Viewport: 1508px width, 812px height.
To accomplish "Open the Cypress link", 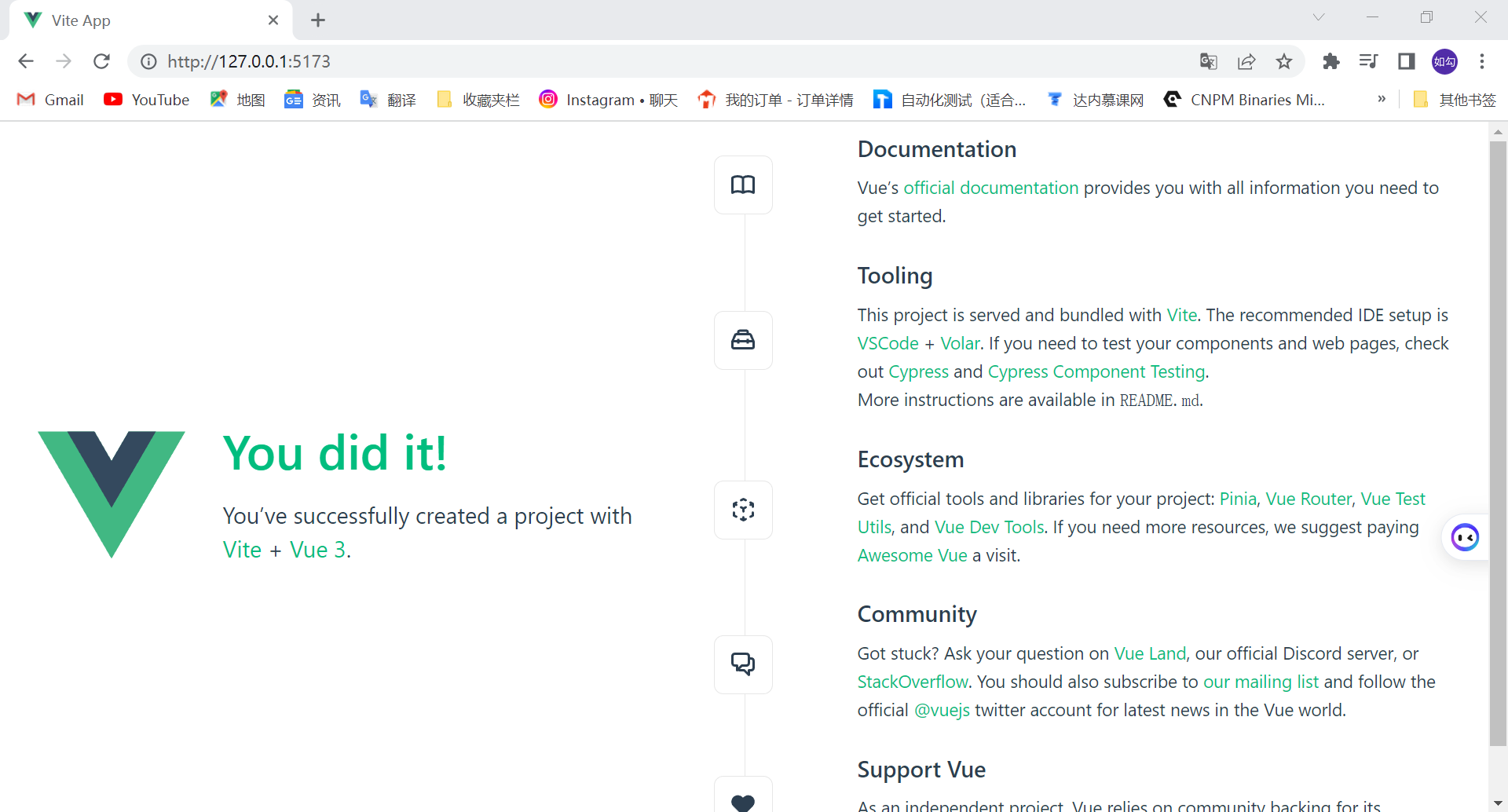I will [x=919, y=371].
